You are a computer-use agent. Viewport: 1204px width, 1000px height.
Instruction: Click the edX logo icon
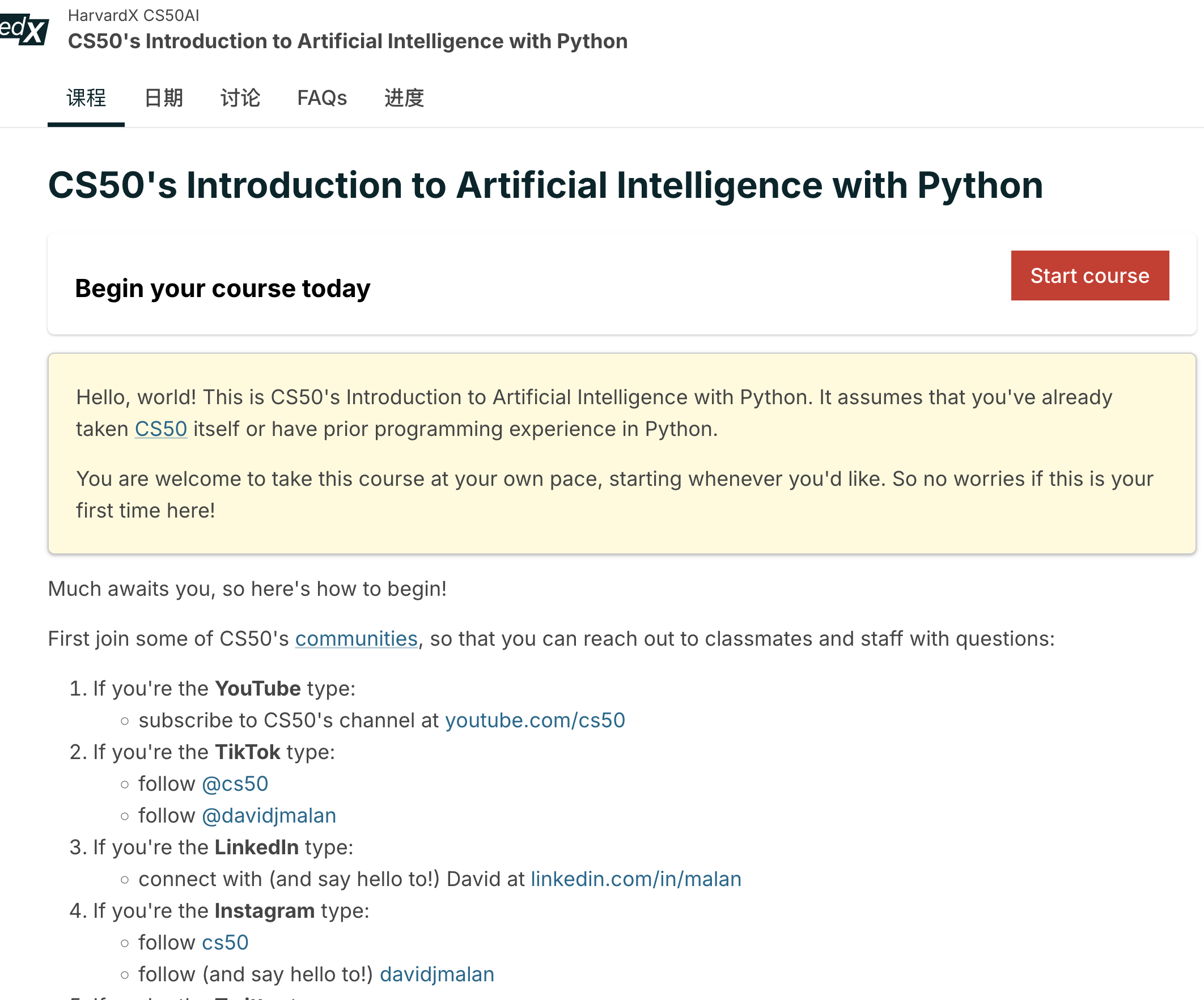point(24,29)
